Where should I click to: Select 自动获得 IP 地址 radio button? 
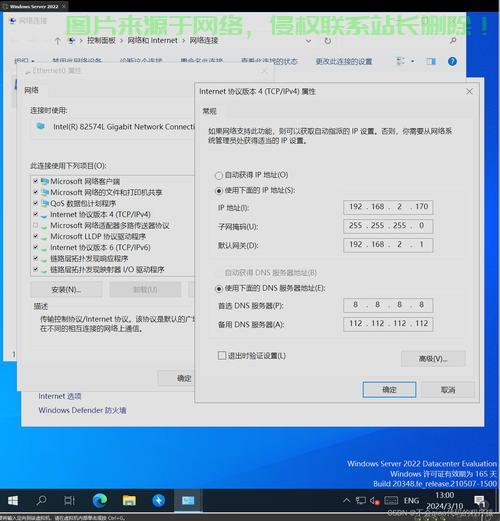(219, 175)
